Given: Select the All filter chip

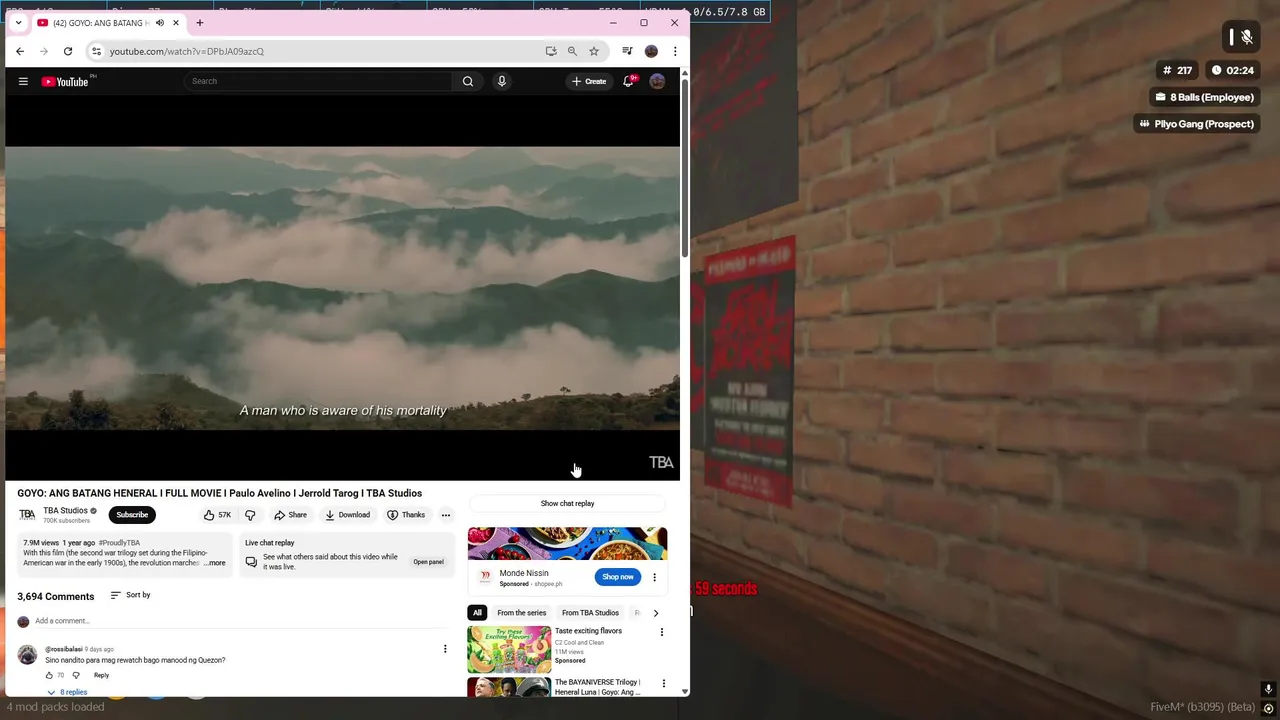Looking at the screenshot, I should [477, 613].
